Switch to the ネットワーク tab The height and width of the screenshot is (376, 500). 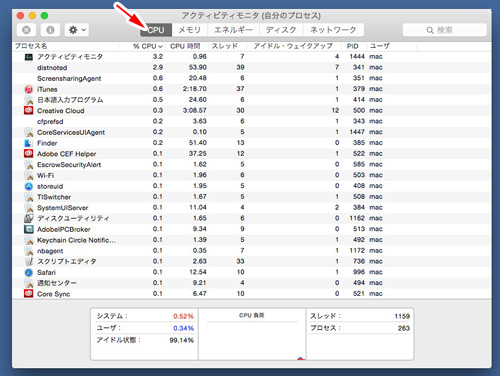(333, 30)
